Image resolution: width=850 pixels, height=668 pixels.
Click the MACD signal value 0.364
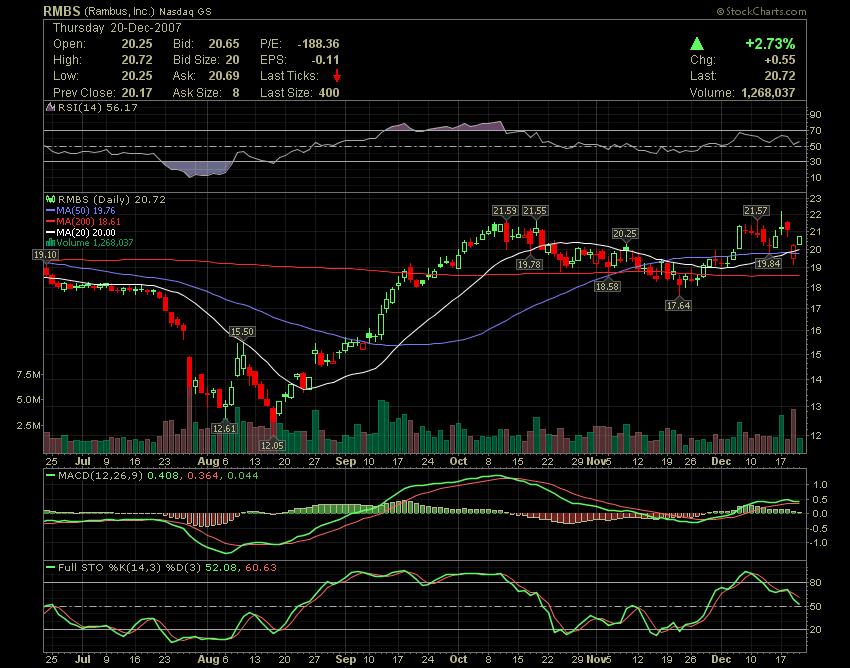pos(204,476)
